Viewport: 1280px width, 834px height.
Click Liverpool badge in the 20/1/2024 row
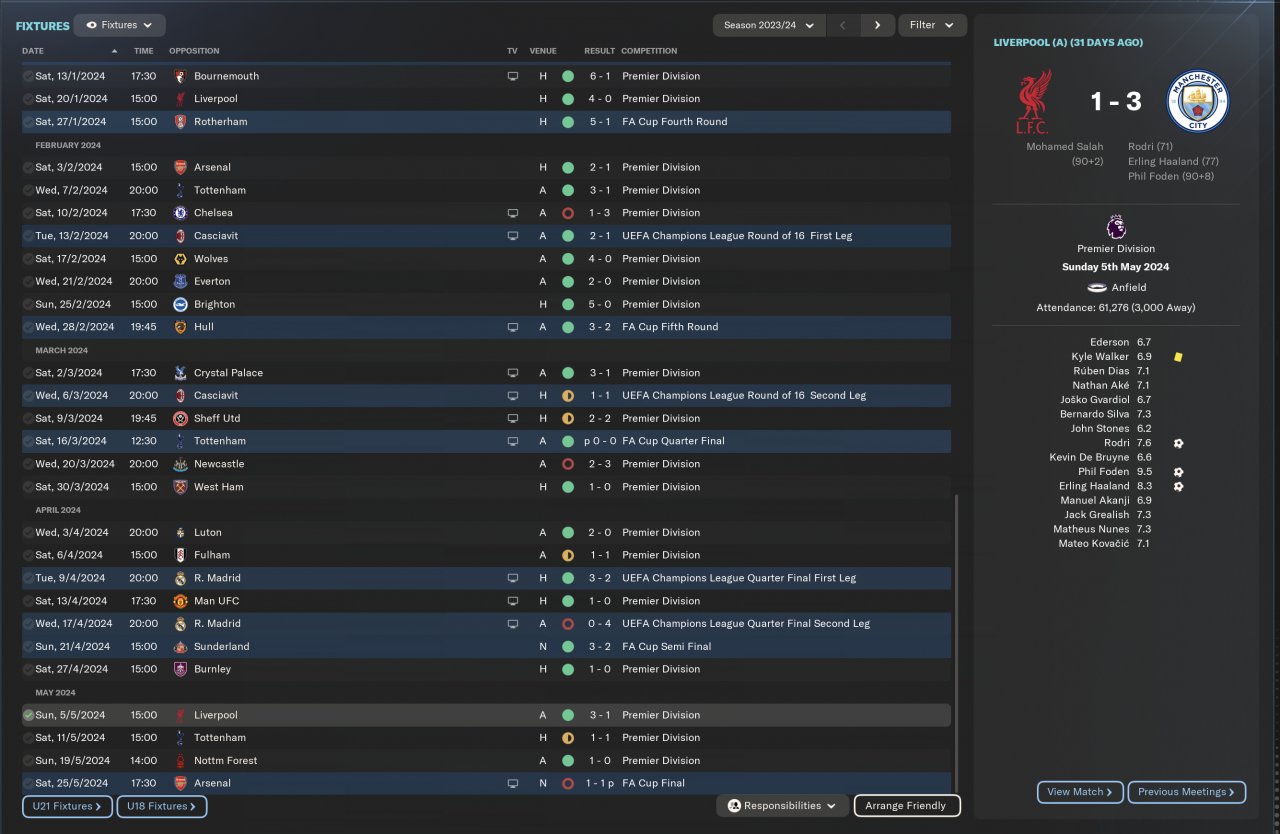180,99
